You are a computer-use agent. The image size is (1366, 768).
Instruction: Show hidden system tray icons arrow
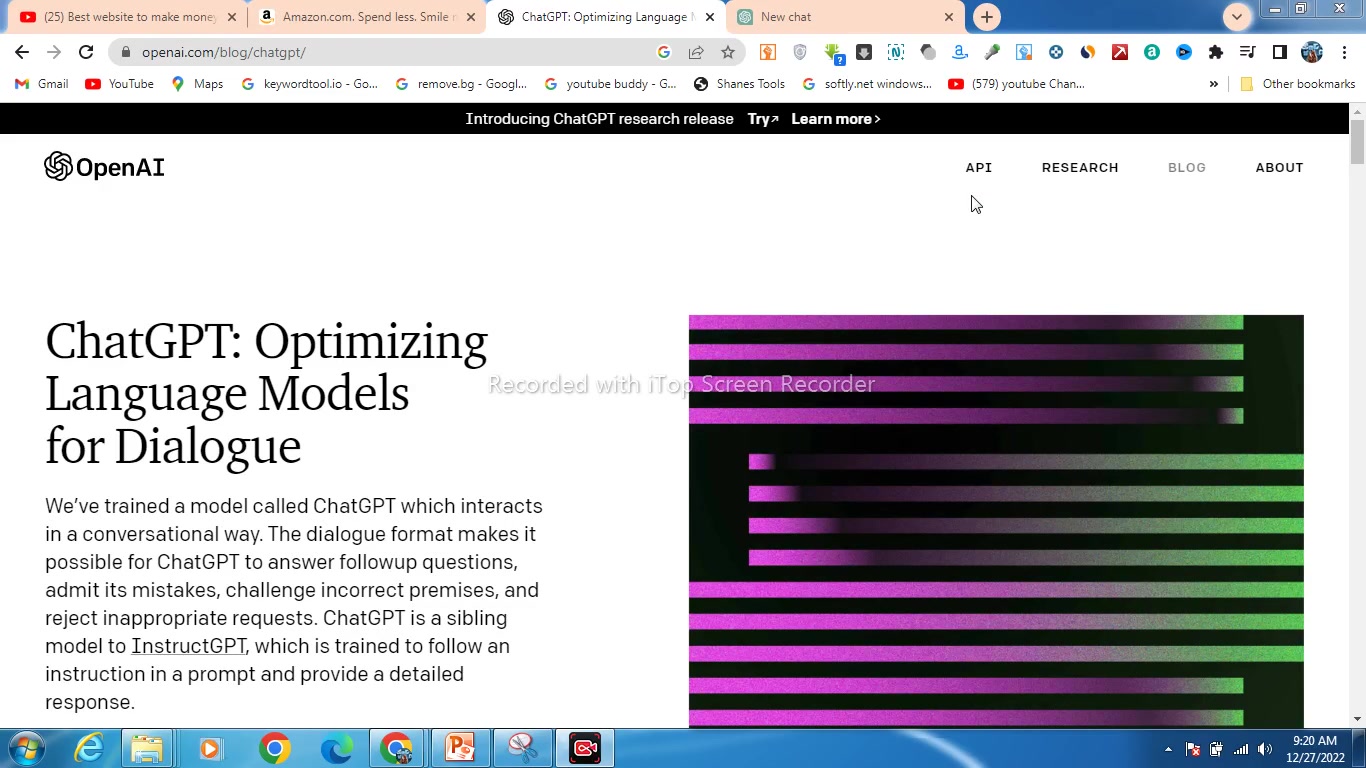(x=1168, y=749)
